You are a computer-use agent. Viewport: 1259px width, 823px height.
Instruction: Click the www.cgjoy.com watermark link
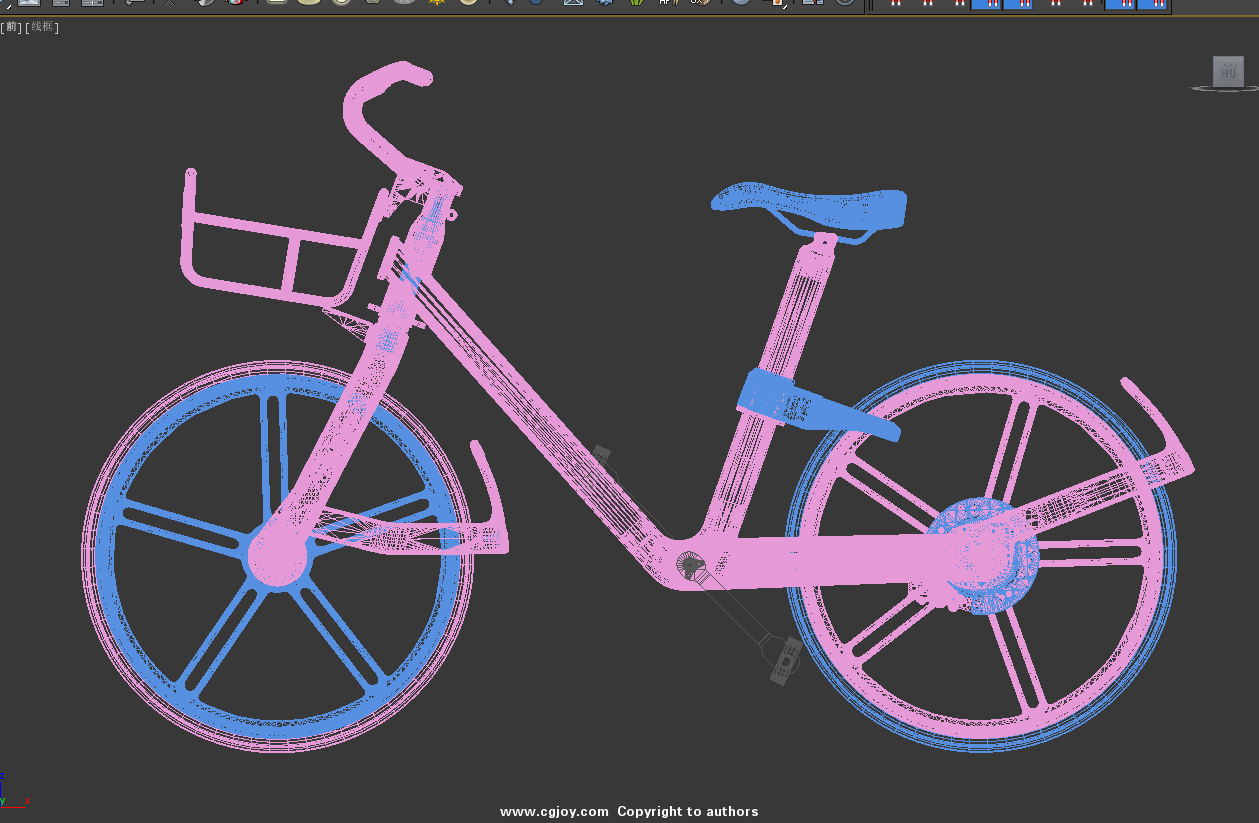coord(554,811)
